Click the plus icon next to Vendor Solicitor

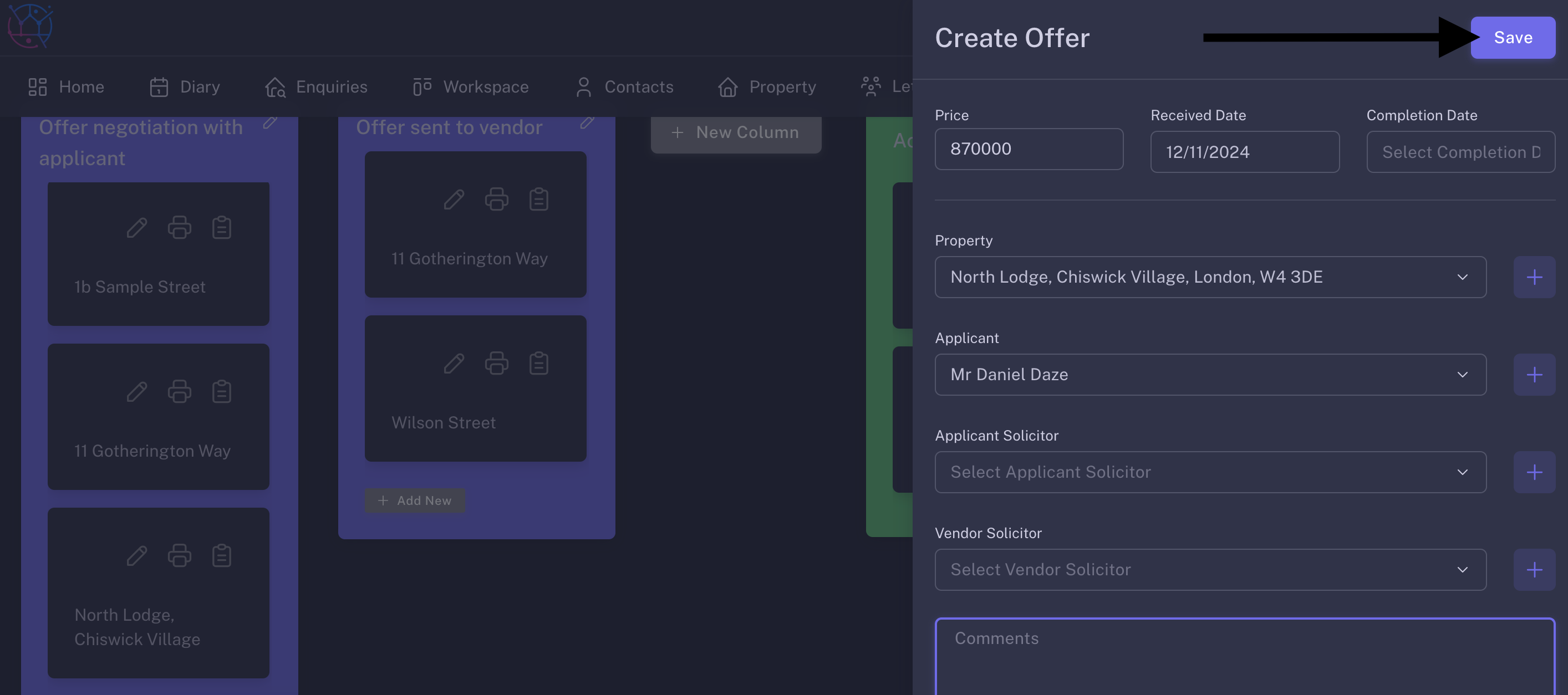pos(1534,570)
